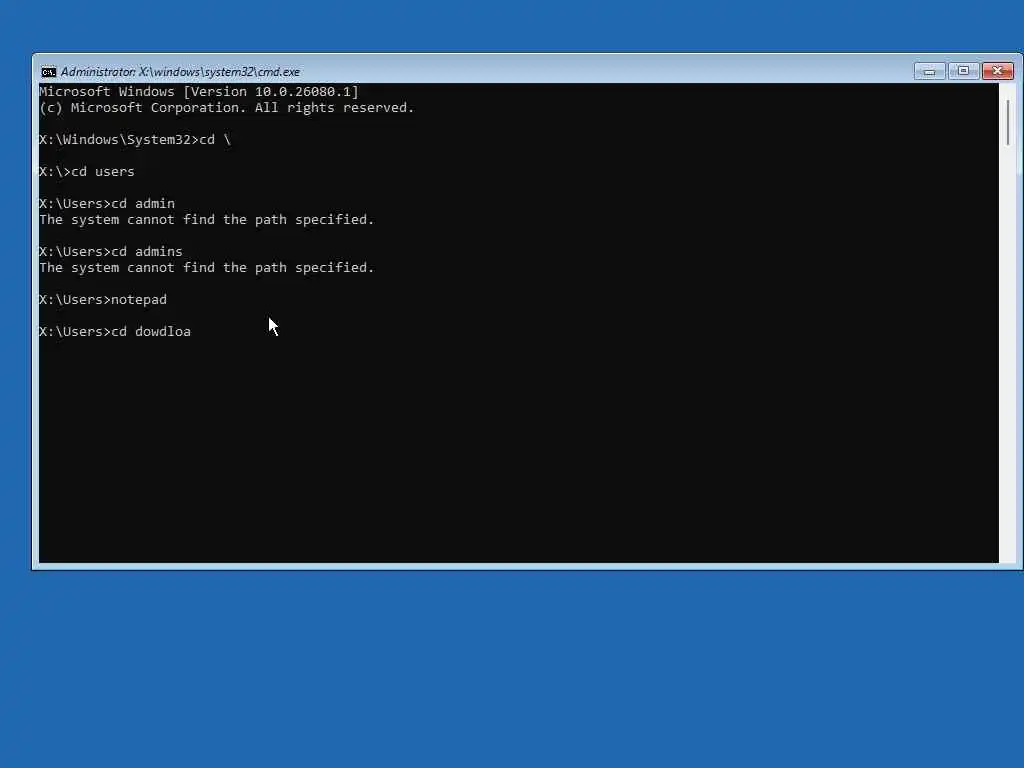
Task: Click the error message below 'cd admins'
Action: tap(207, 268)
